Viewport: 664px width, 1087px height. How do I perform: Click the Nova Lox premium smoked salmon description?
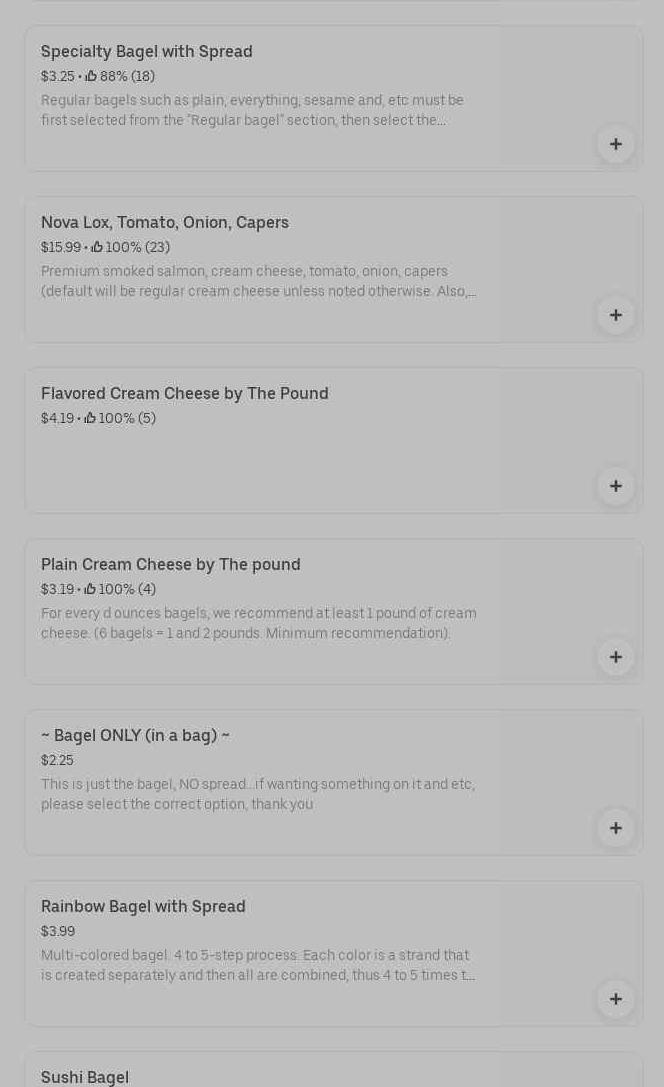[x=258, y=281]
